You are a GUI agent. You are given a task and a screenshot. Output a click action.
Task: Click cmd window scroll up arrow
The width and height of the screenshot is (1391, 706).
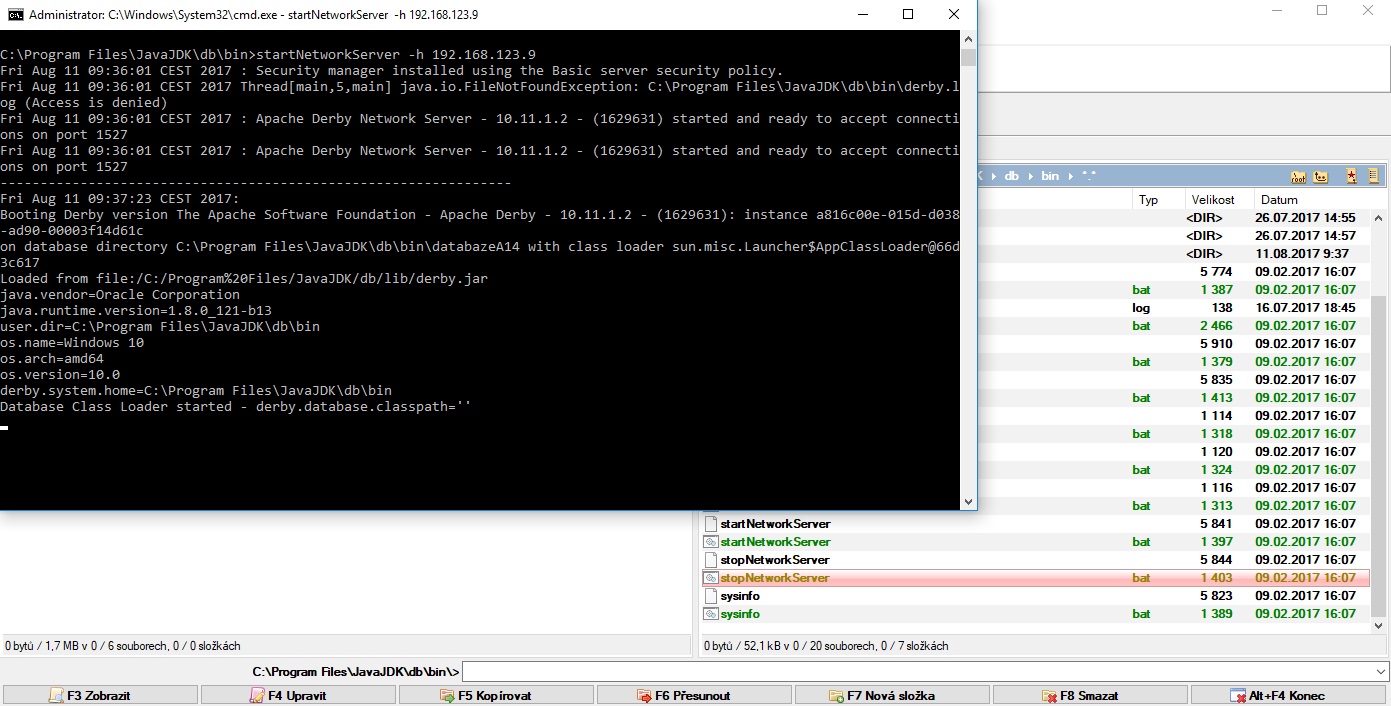pyautogui.click(x=968, y=39)
